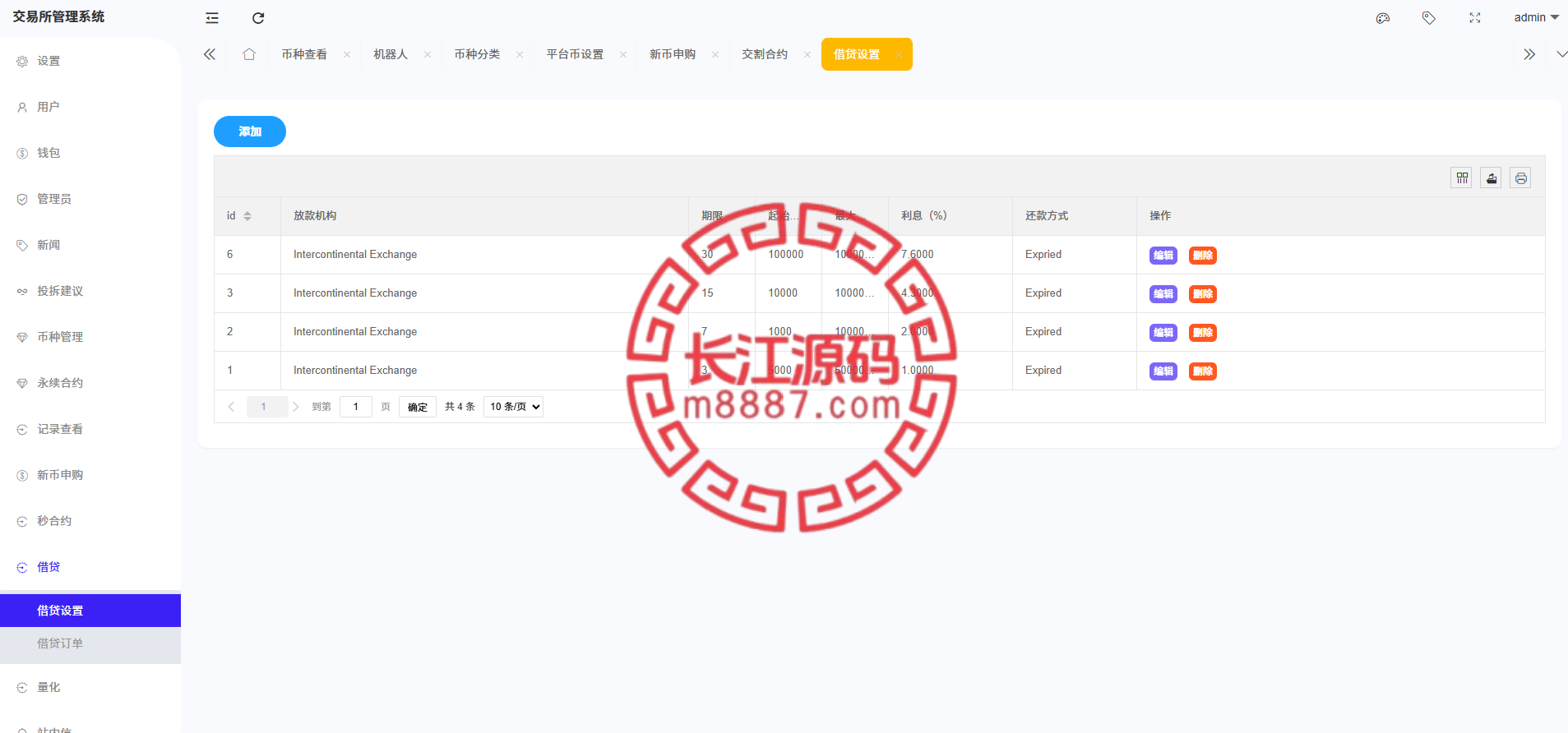Open the admin user dropdown

coord(1536,17)
